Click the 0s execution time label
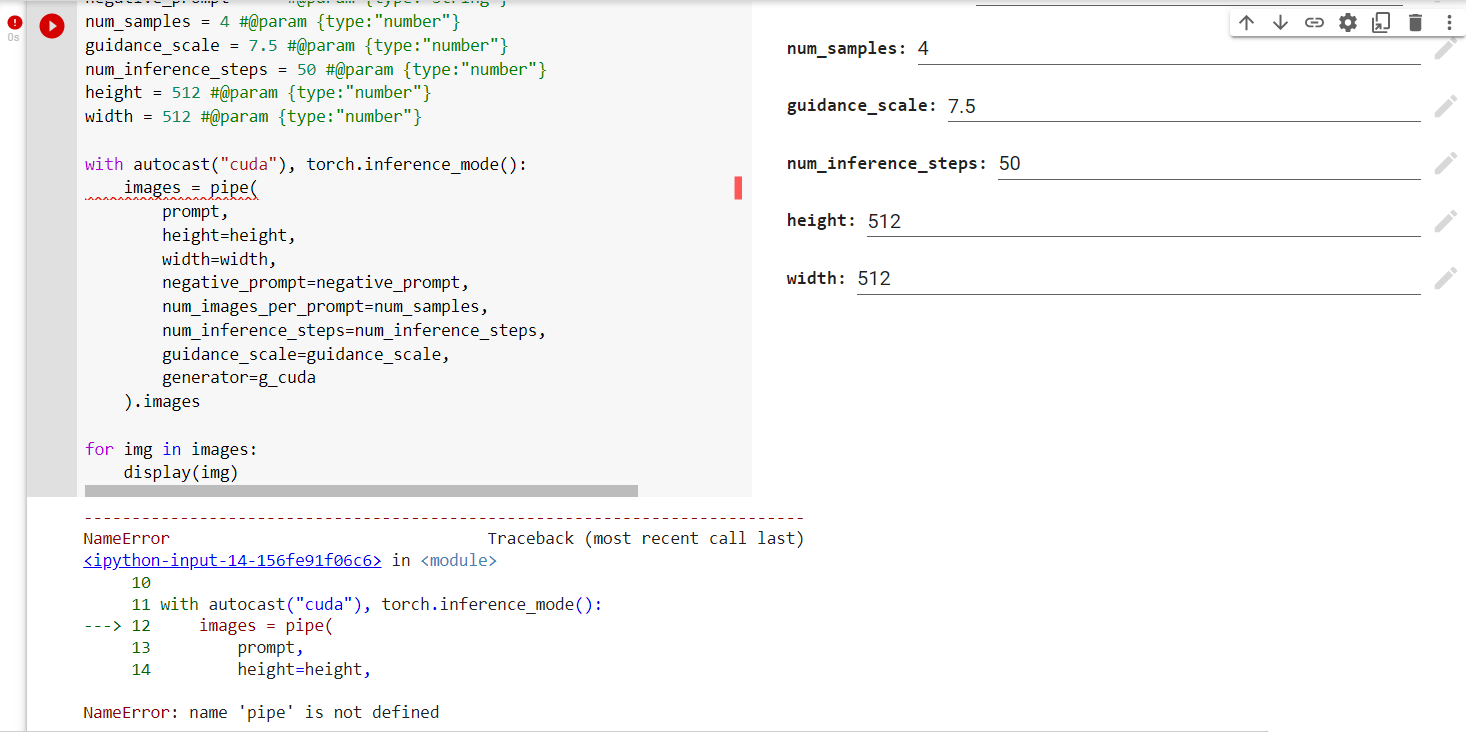The height and width of the screenshot is (732, 1466). (13, 35)
